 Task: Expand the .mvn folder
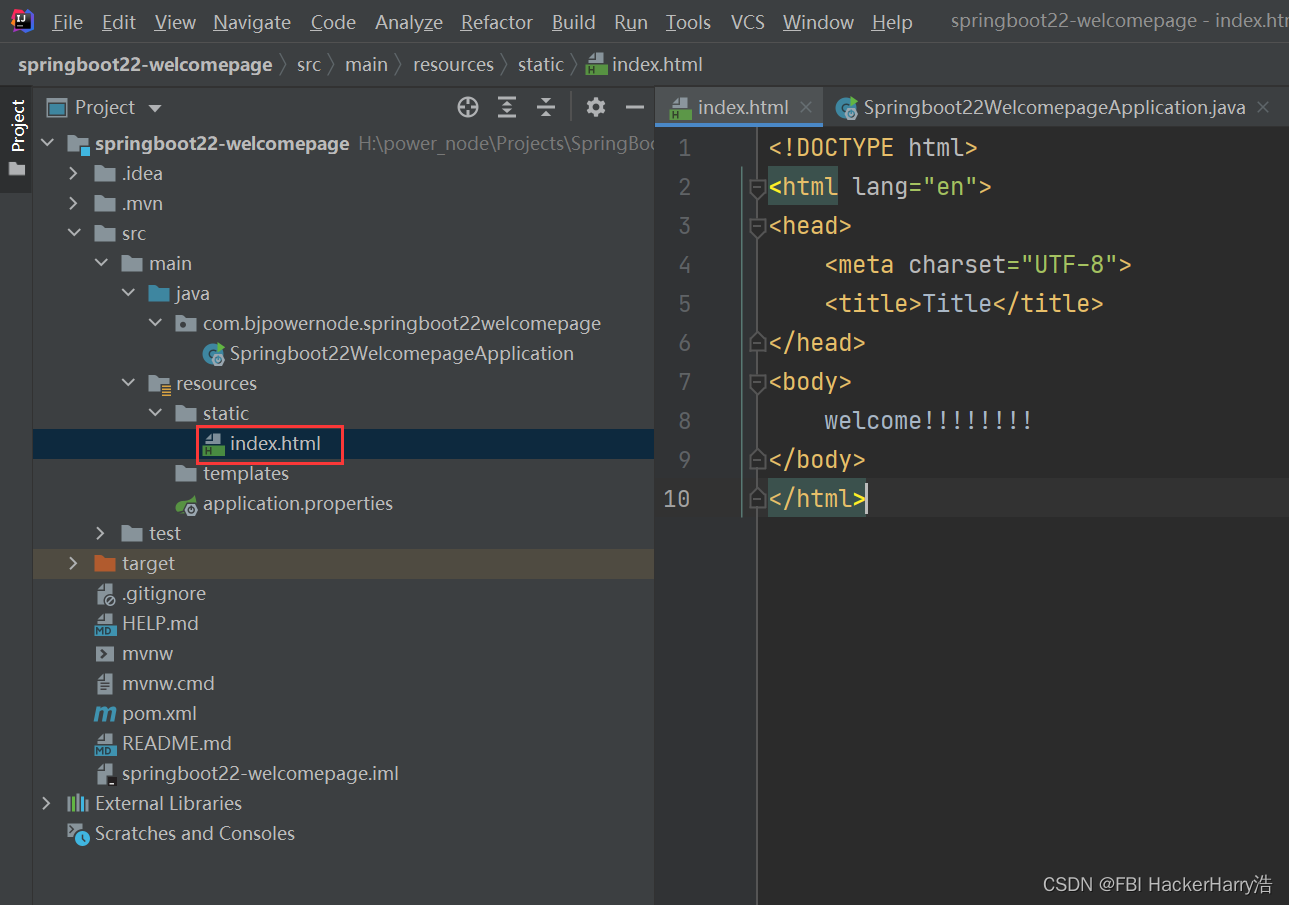click(x=73, y=204)
